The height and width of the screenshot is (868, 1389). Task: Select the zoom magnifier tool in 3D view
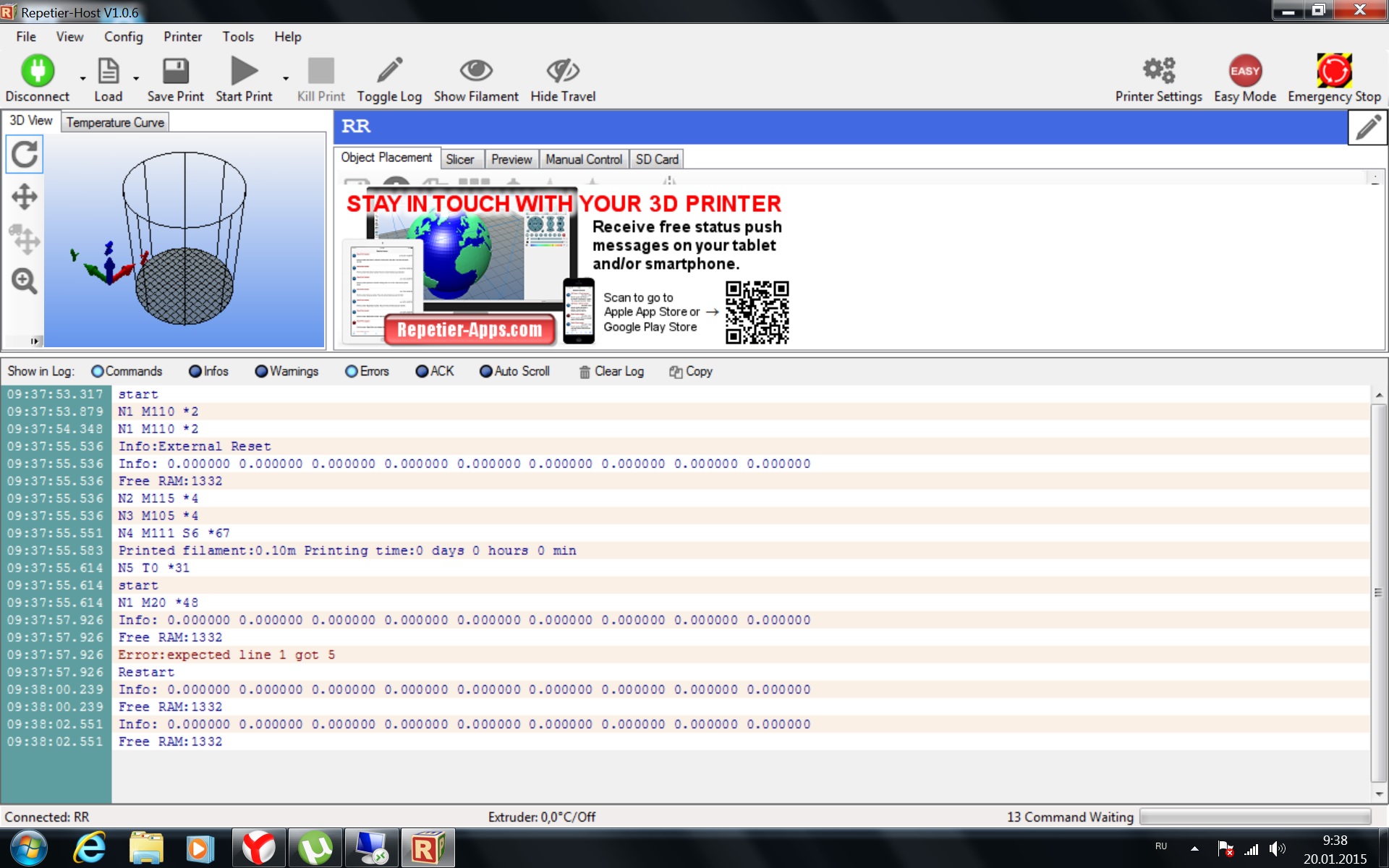[x=25, y=281]
